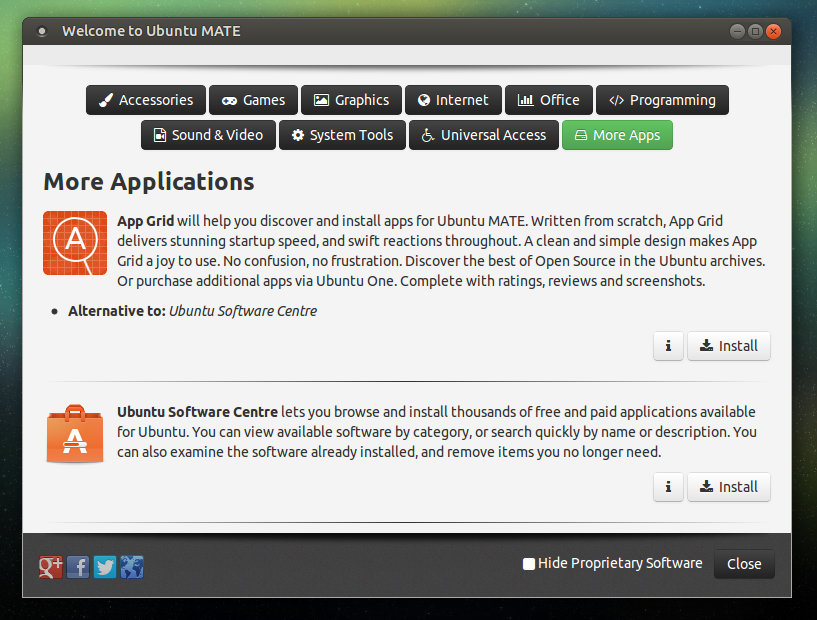Open the Graphics category
This screenshot has height=620, width=817.
pyautogui.click(x=351, y=99)
